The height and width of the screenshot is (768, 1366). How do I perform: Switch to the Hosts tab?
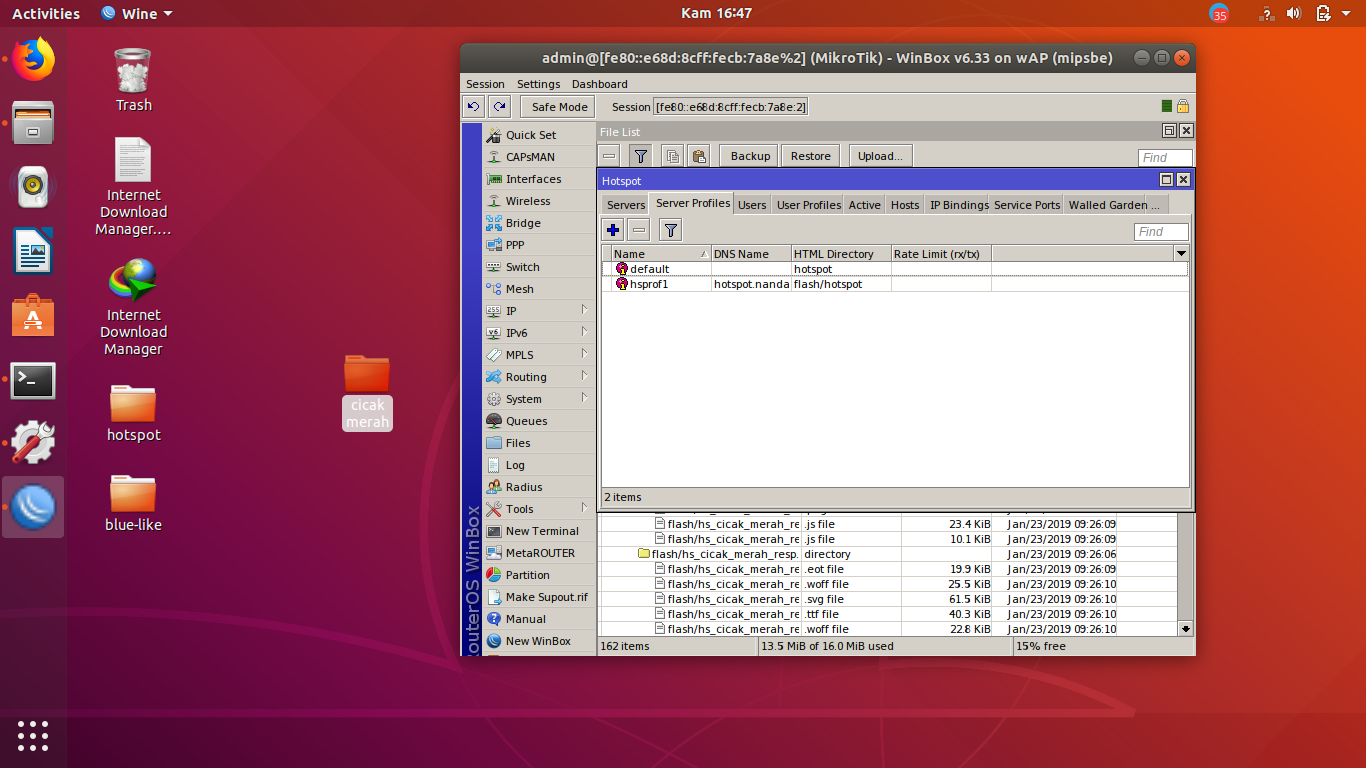pos(905,204)
